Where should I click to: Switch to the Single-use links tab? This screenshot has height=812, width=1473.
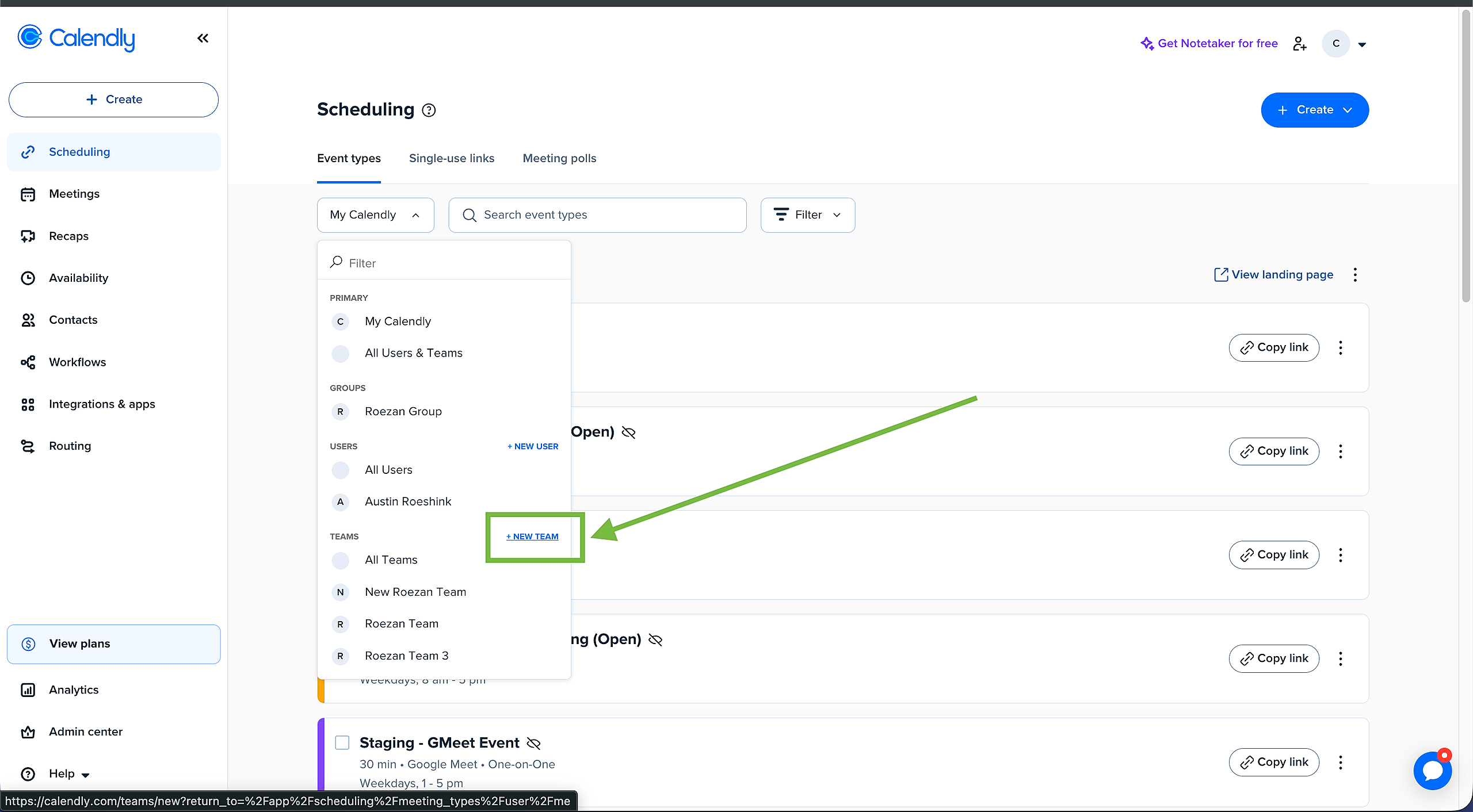pos(451,159)
